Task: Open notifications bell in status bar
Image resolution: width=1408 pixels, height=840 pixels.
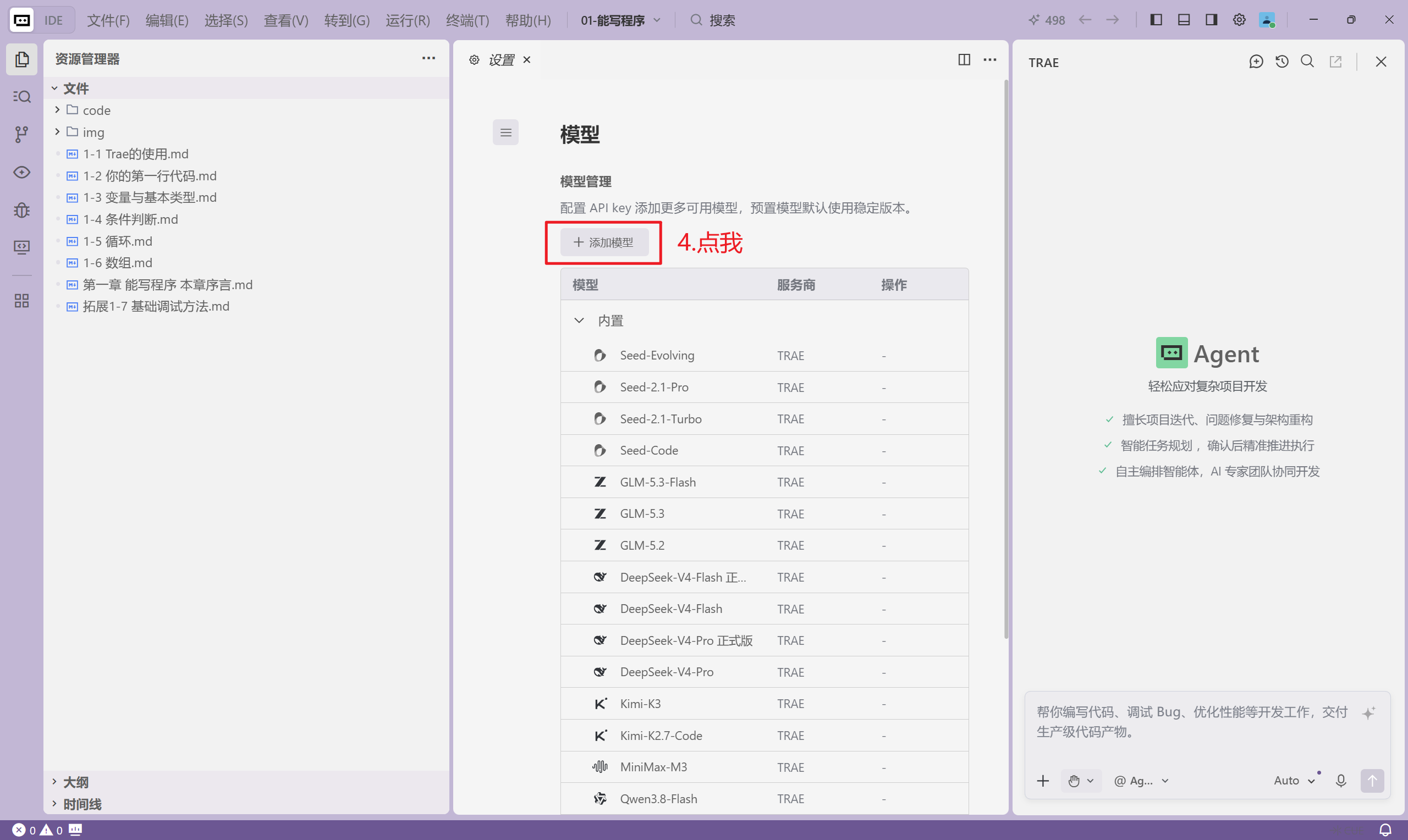Action: tap(1385, 830)
